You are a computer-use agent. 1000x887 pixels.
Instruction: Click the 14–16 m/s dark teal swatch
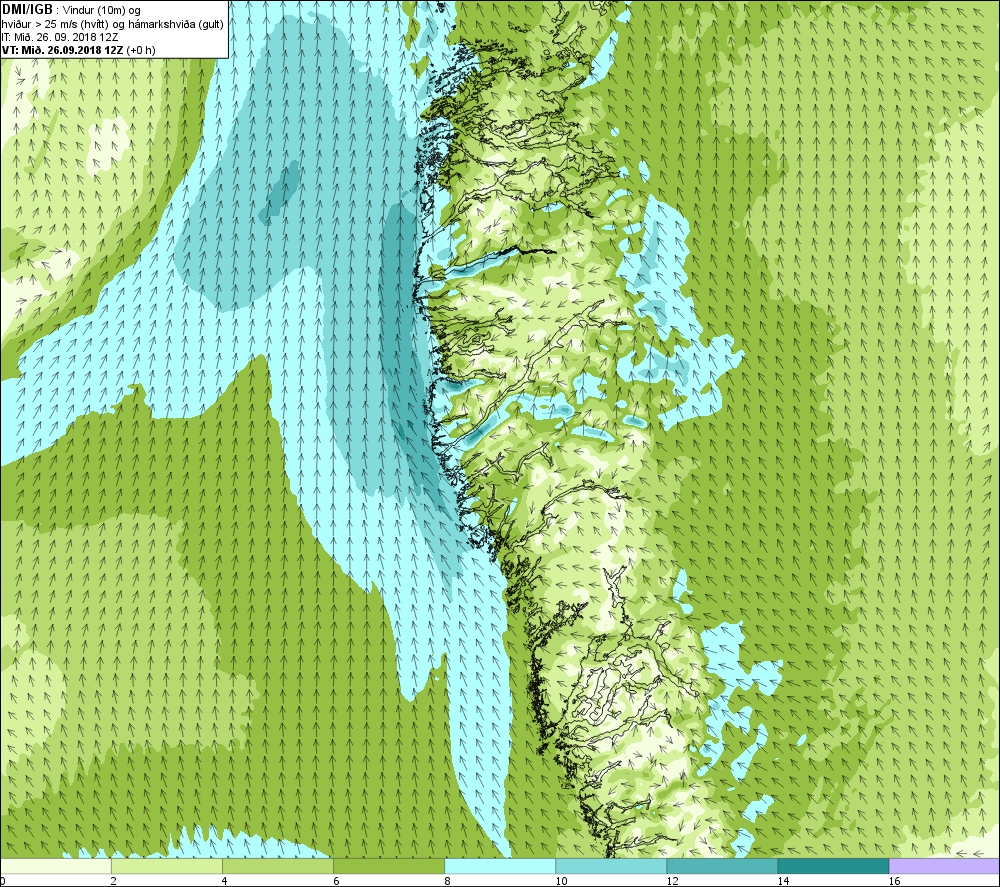[x=833, y=866]
